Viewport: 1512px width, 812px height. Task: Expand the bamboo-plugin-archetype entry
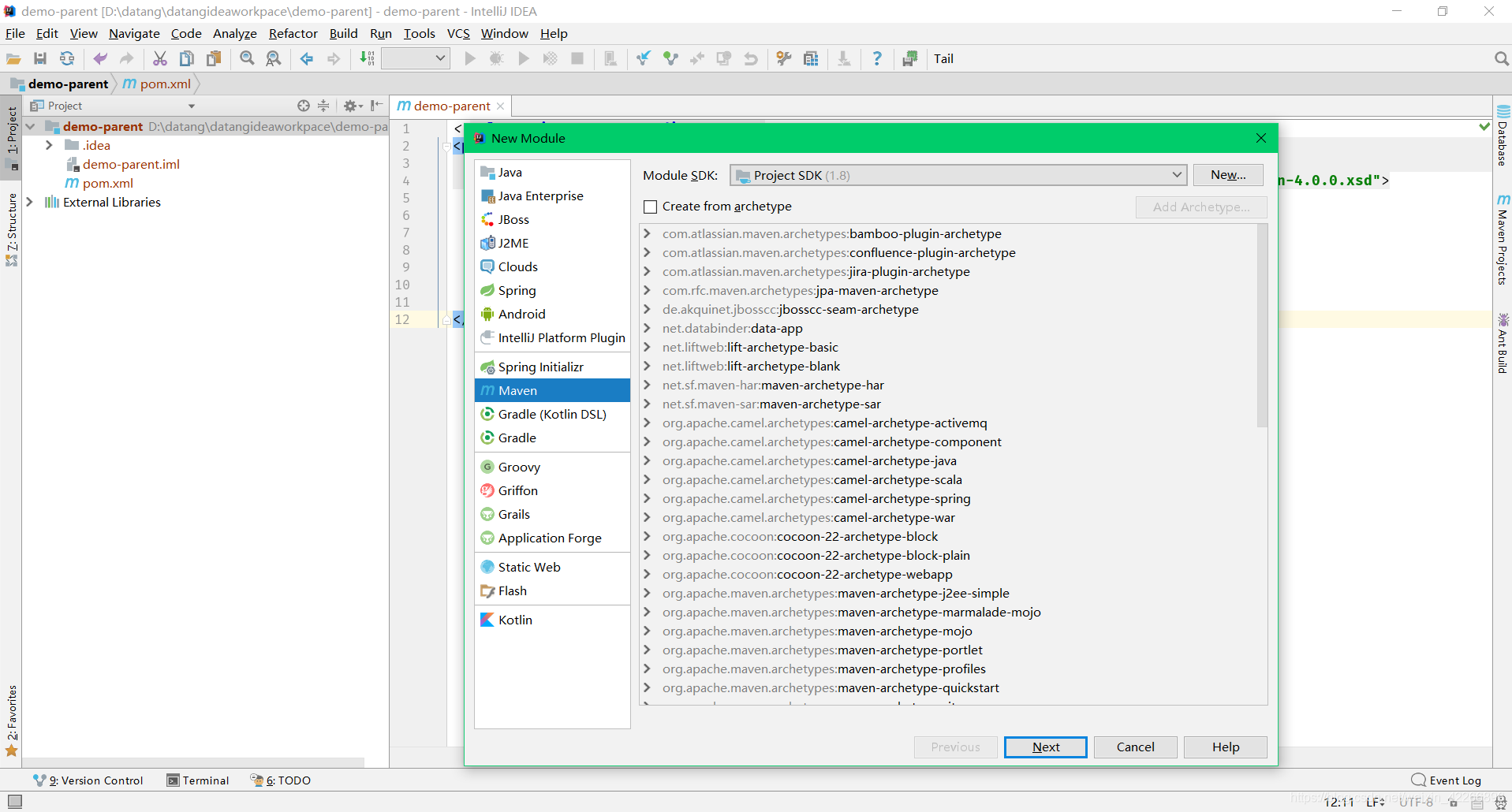[x=648, y=233]
